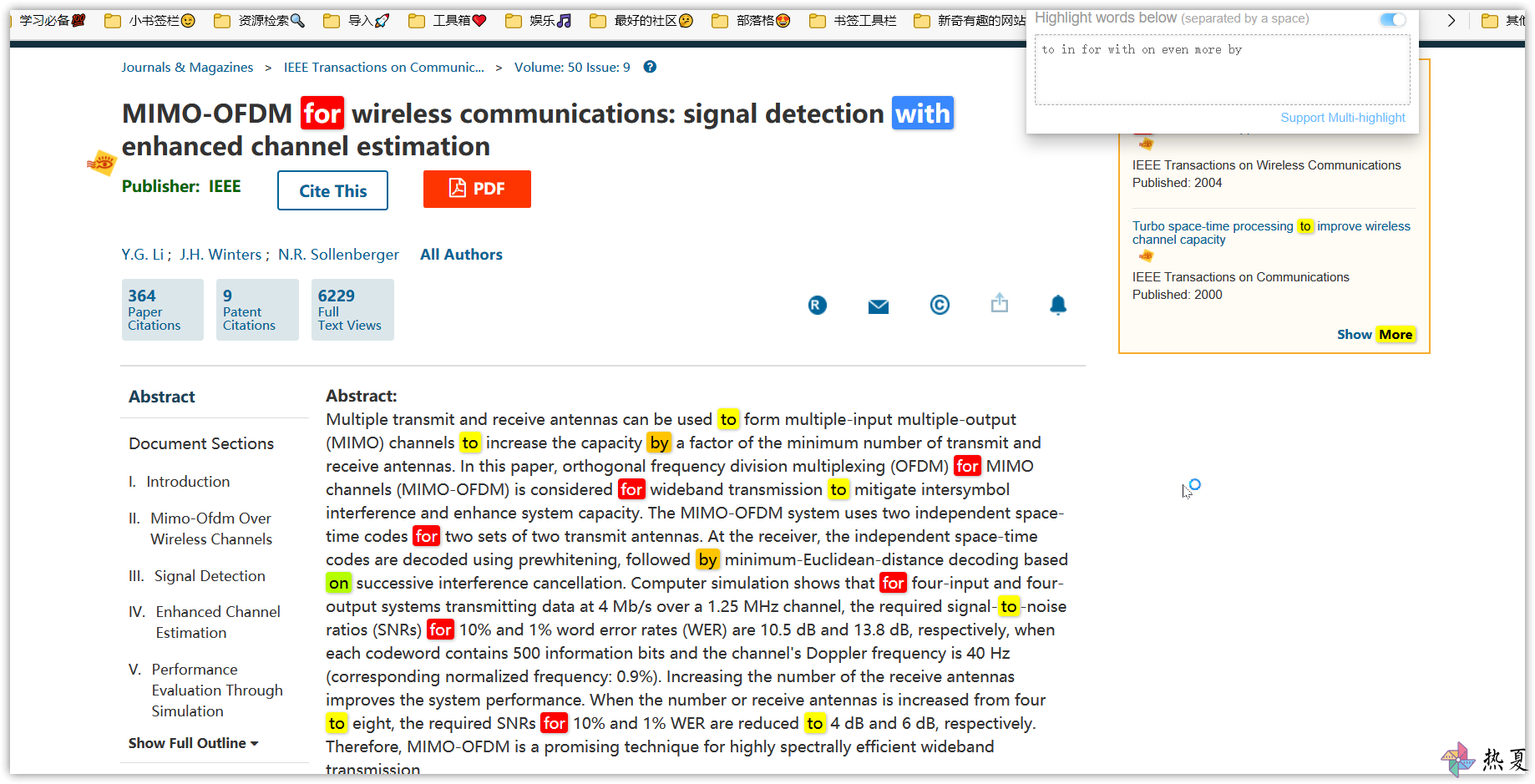This screenshot has width=1535, height=784.
Task: Toggle the highlight words switch
Action: [1393, 19]
